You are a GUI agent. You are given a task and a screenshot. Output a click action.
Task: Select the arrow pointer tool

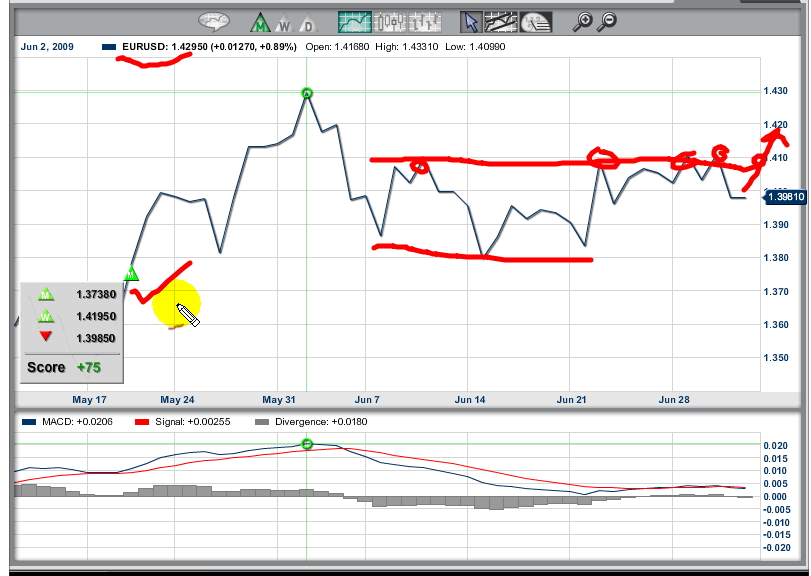pos(471,22)
